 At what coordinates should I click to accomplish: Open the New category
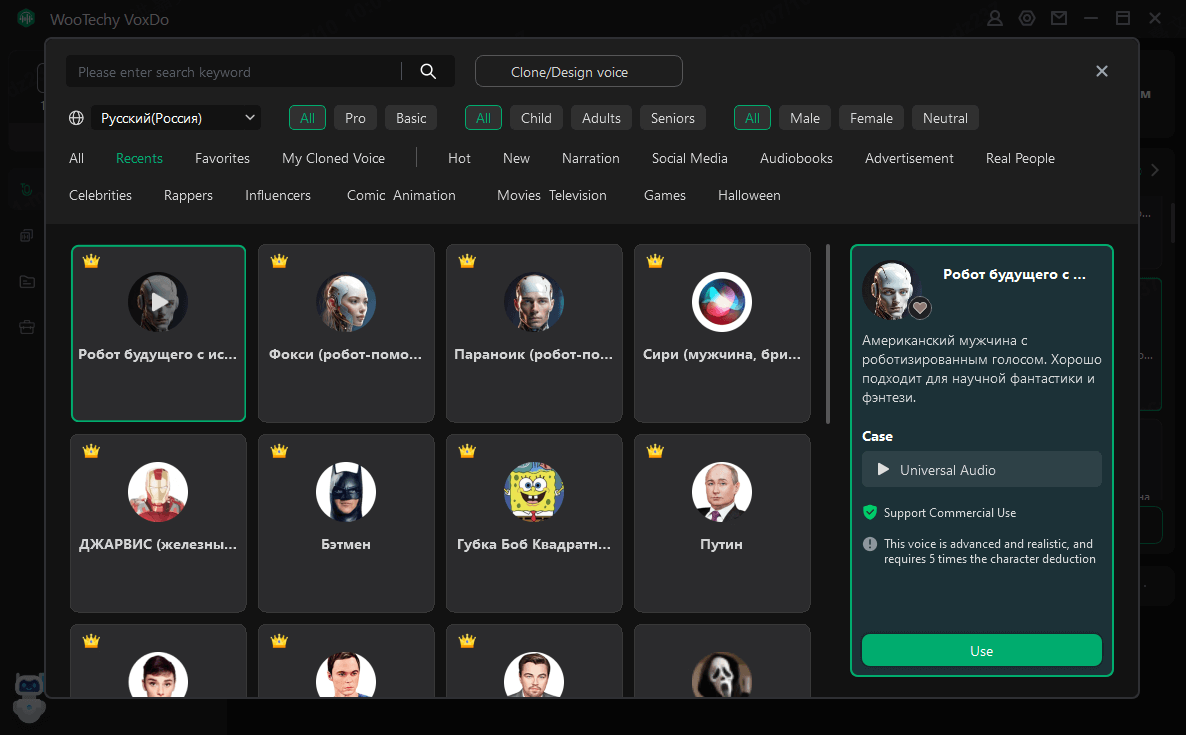(516, 158)
